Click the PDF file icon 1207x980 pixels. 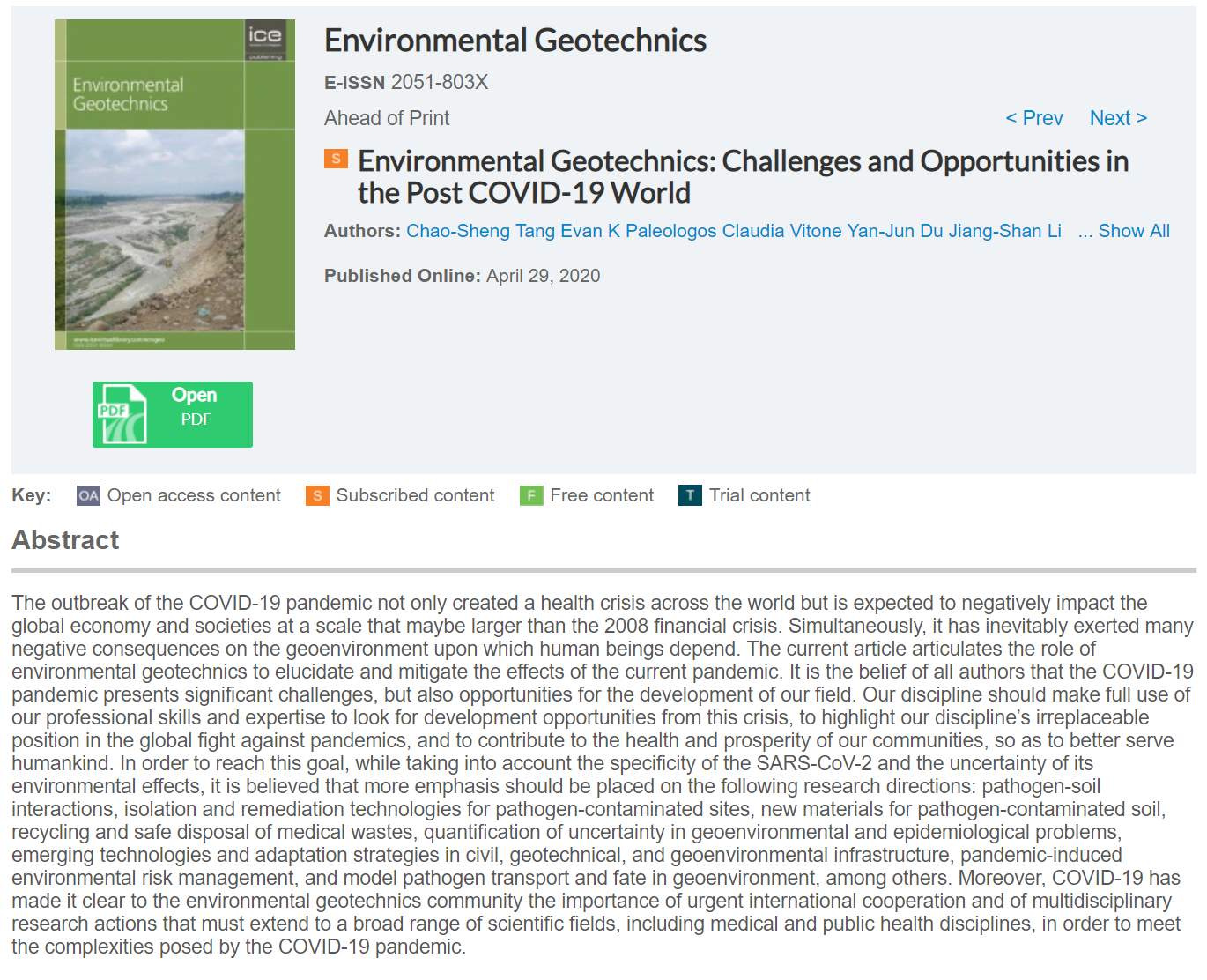pyautogui.click(x=122, y=413)
